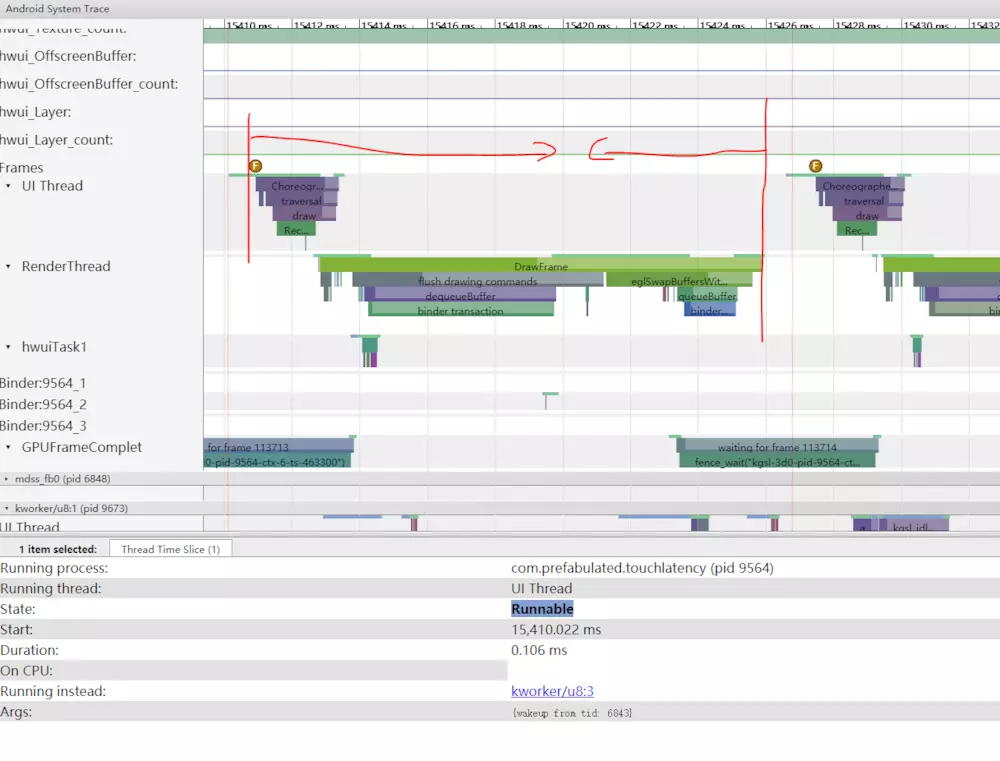
Task: Select the queueBuffer slice
Action: (707, 295)
